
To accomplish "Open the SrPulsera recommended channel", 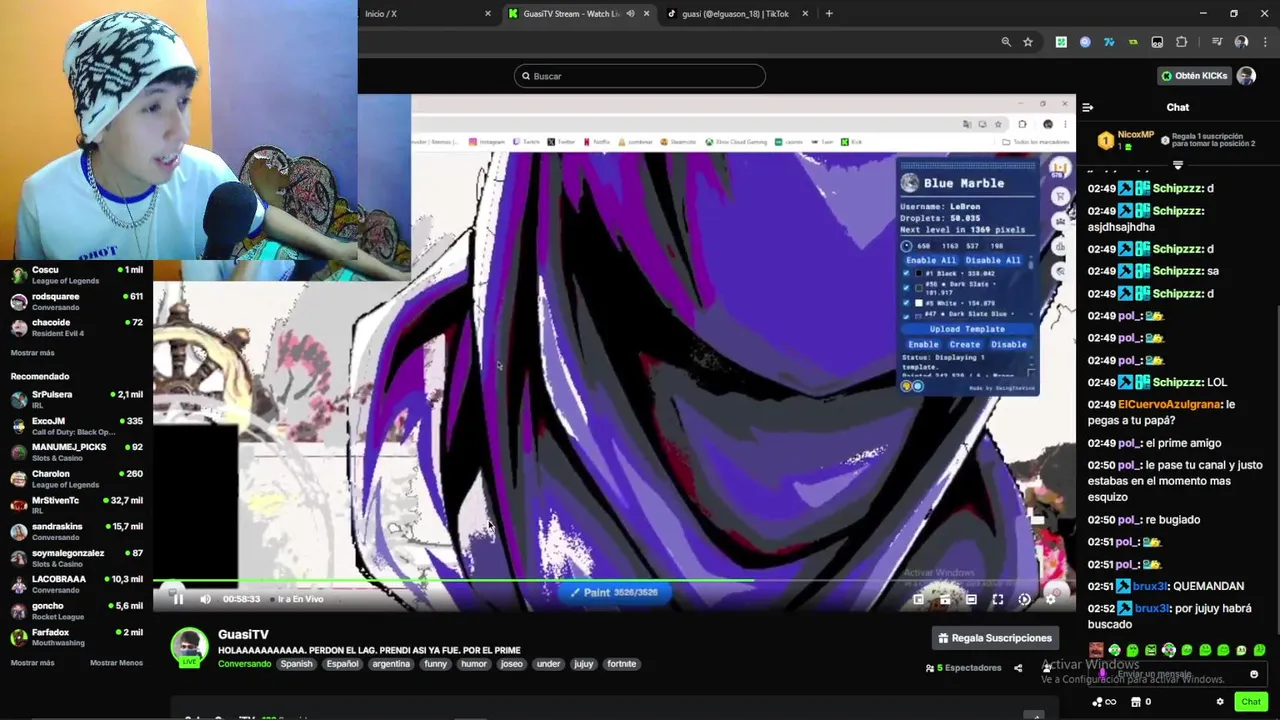I will tap(75, 398).
